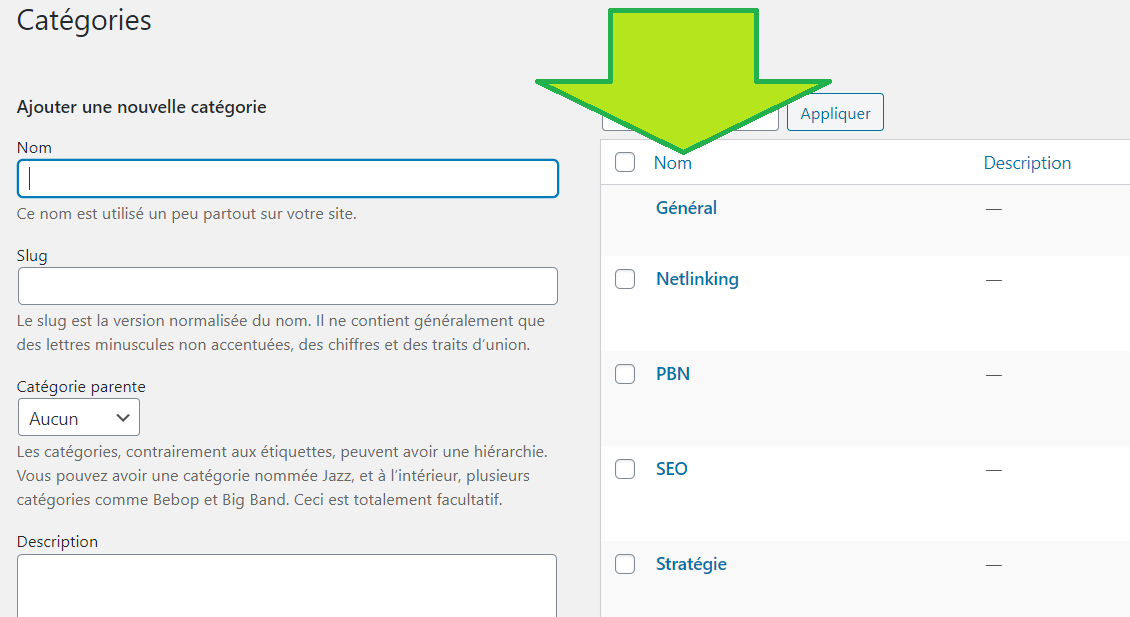
Task: Check the PBN category checkbox
Action: (625, 374)
